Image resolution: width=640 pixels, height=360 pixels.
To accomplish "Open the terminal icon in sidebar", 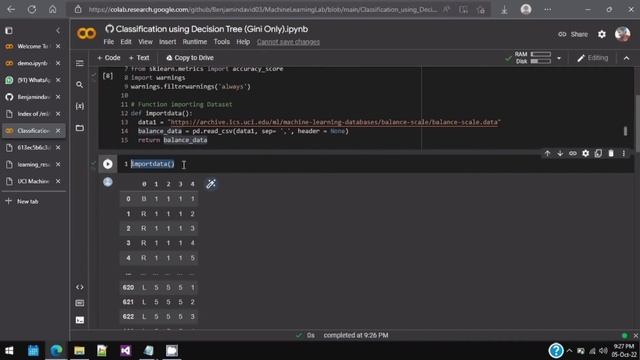I will click(x=80, y=320).
